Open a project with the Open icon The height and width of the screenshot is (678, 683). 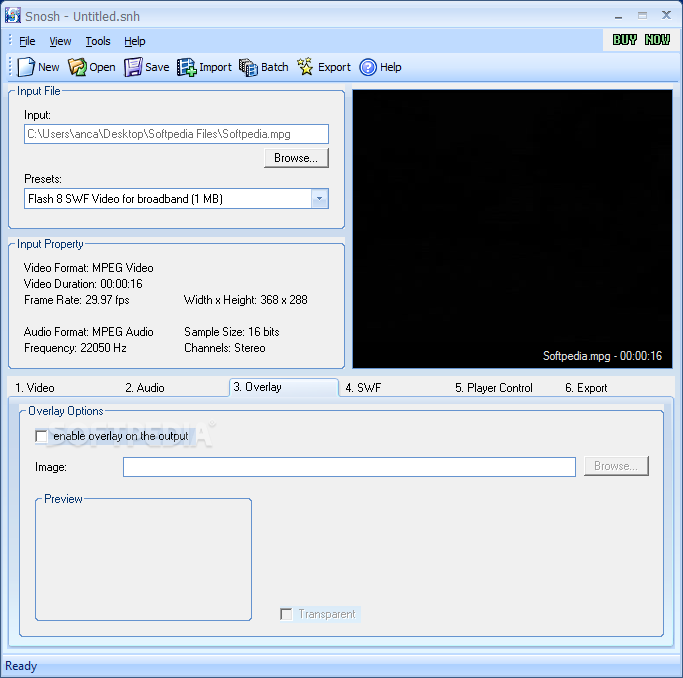click(x=77, y=67)
